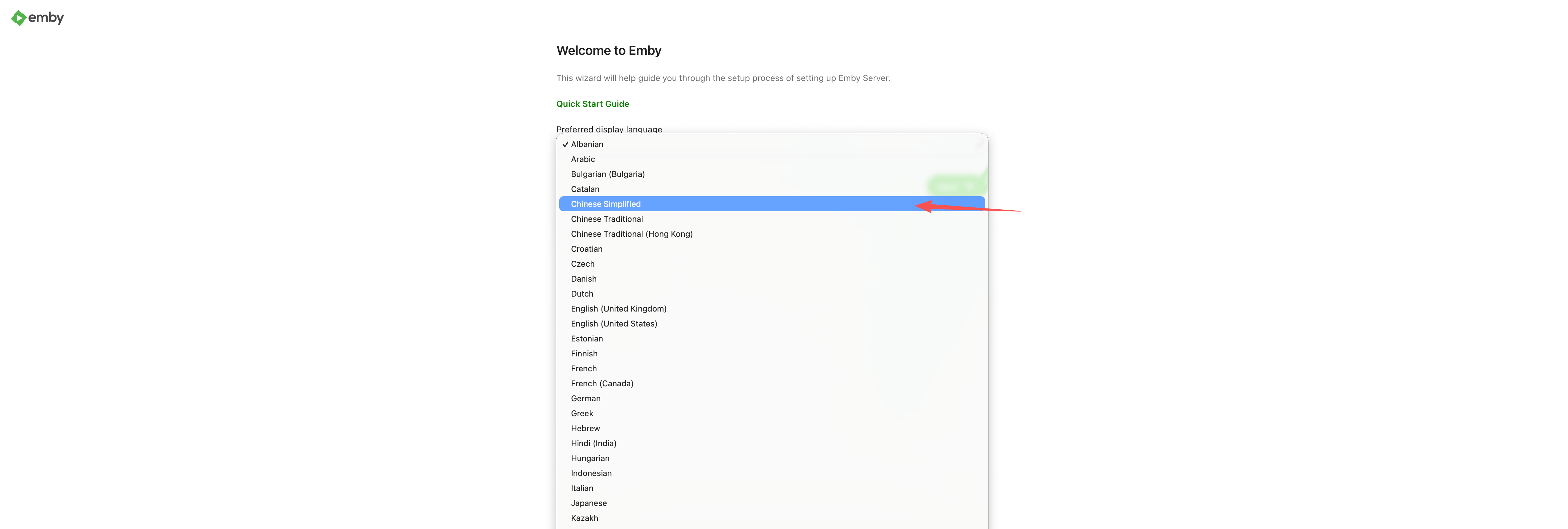Choose Arabic from the language list

[x=583, y=160]
